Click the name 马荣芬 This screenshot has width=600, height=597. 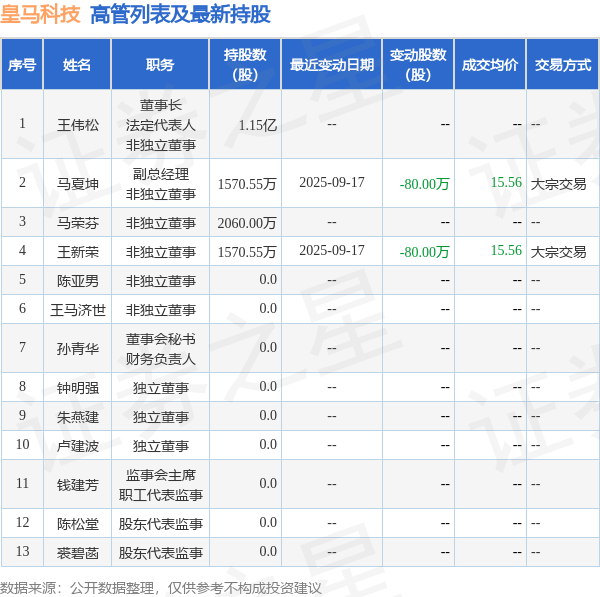point(78,223)
